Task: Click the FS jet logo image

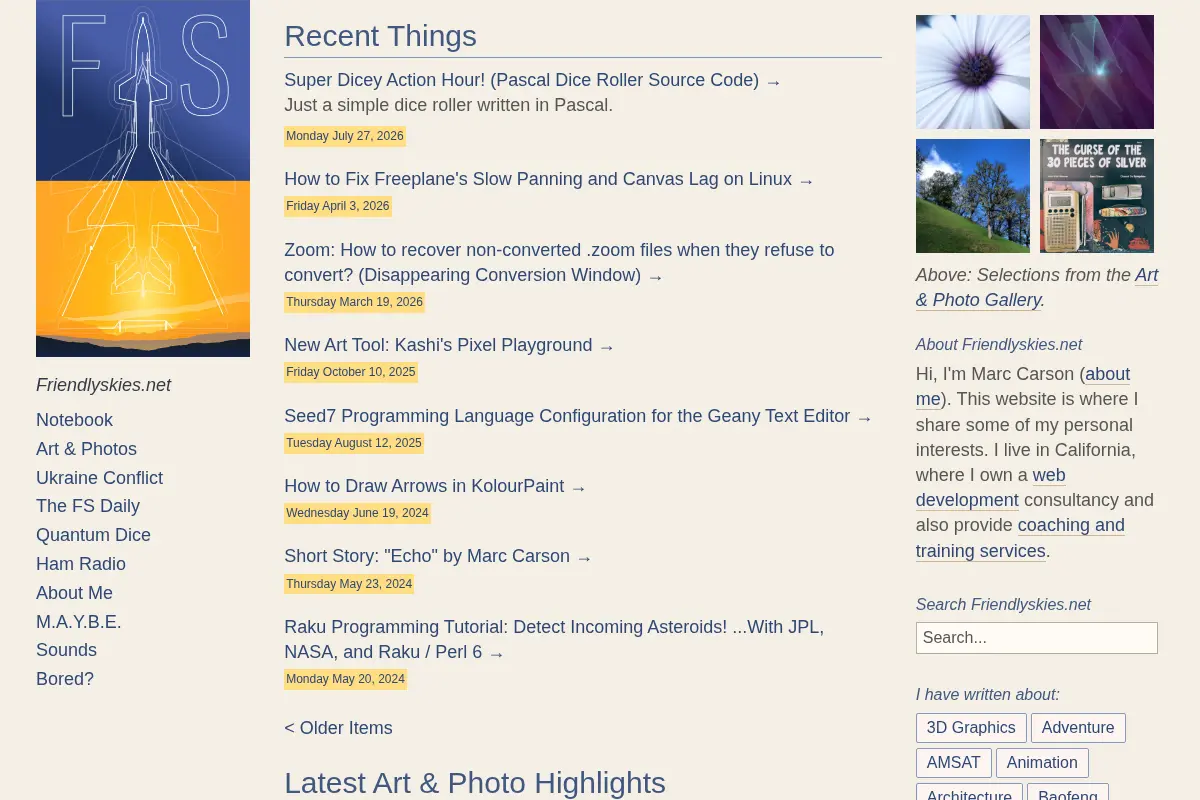Action: [x=143, y=178]
